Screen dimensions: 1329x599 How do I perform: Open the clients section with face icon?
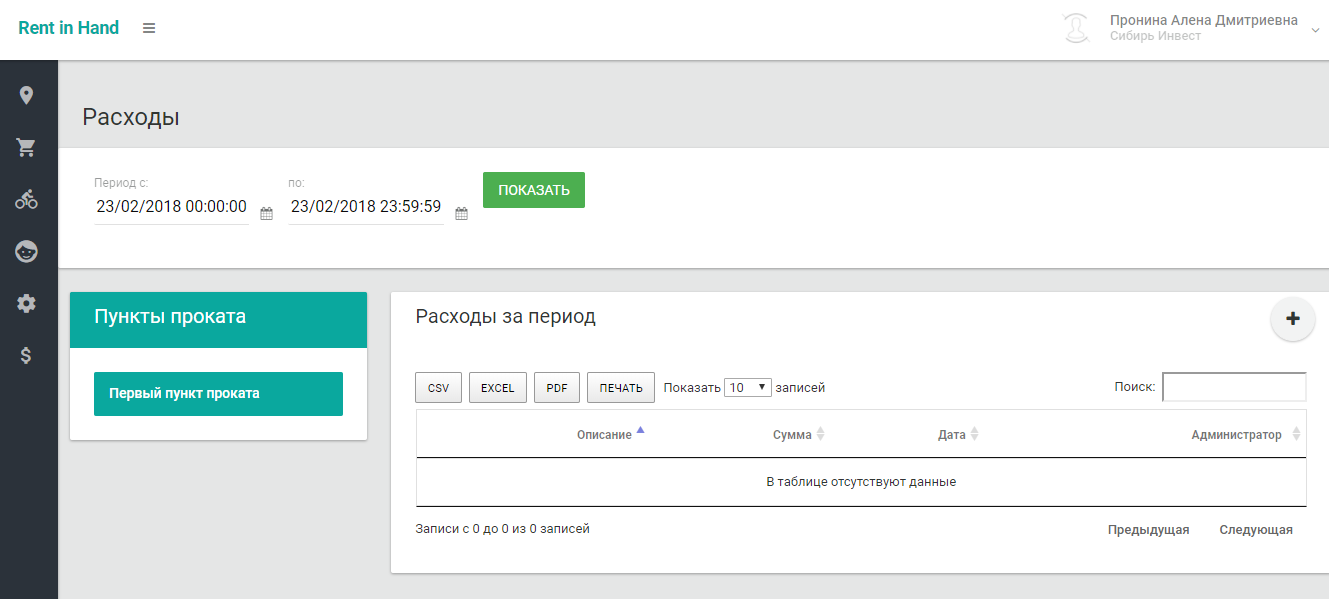tap(27, 251)
